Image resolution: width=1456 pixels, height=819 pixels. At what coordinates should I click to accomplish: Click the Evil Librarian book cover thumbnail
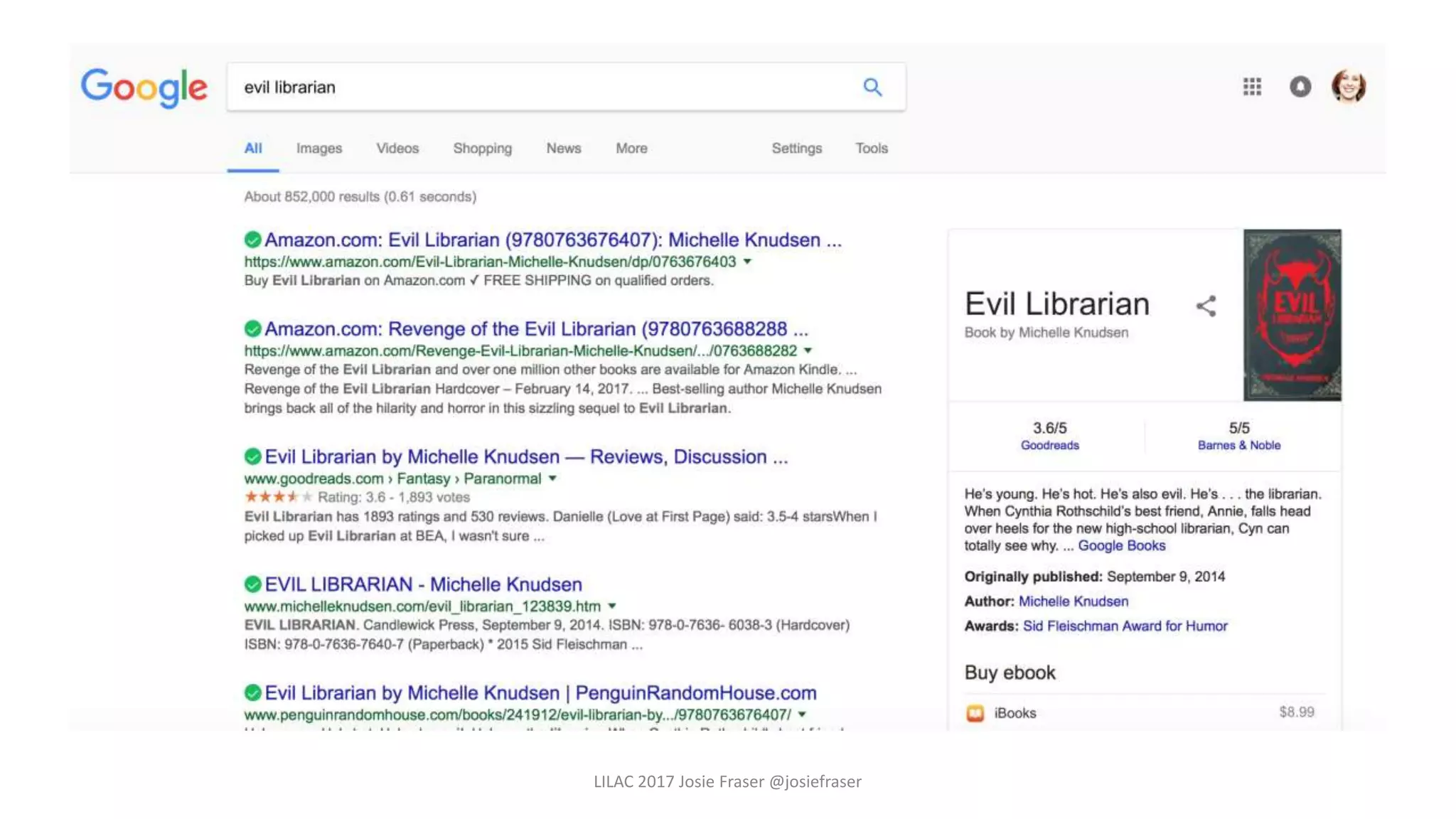coord(1292,315)
